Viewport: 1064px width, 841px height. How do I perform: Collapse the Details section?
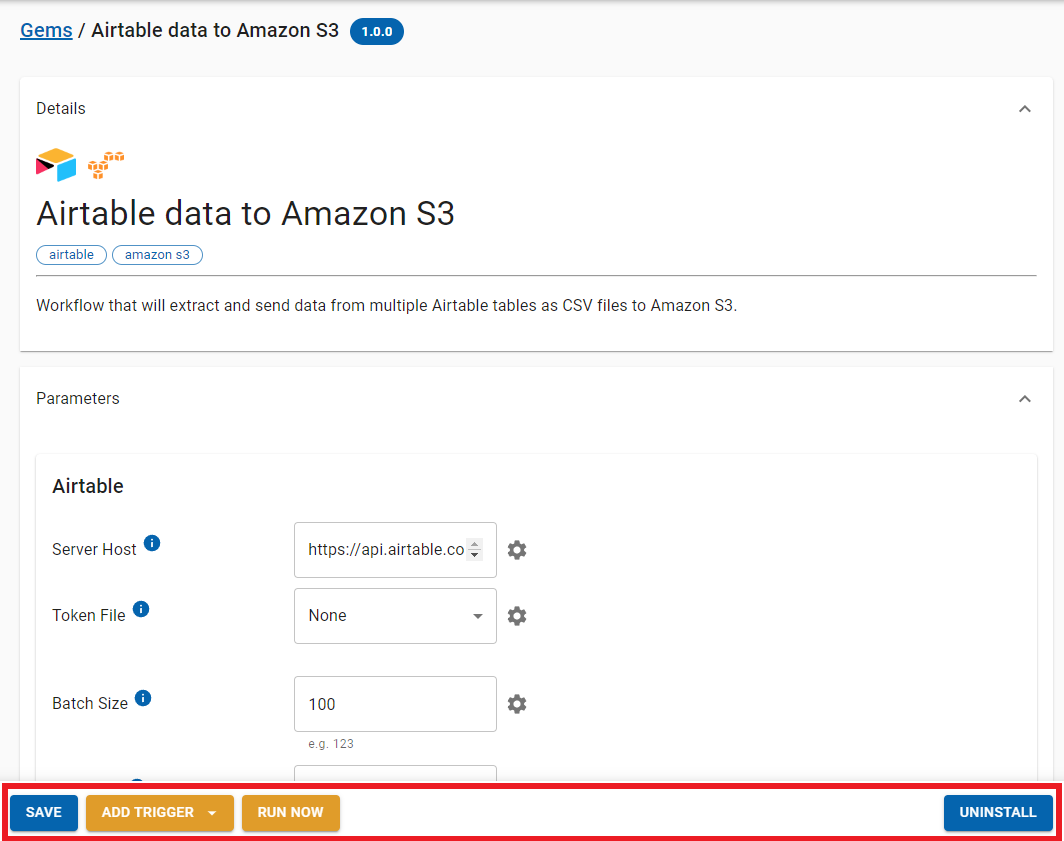(1024, 109)
